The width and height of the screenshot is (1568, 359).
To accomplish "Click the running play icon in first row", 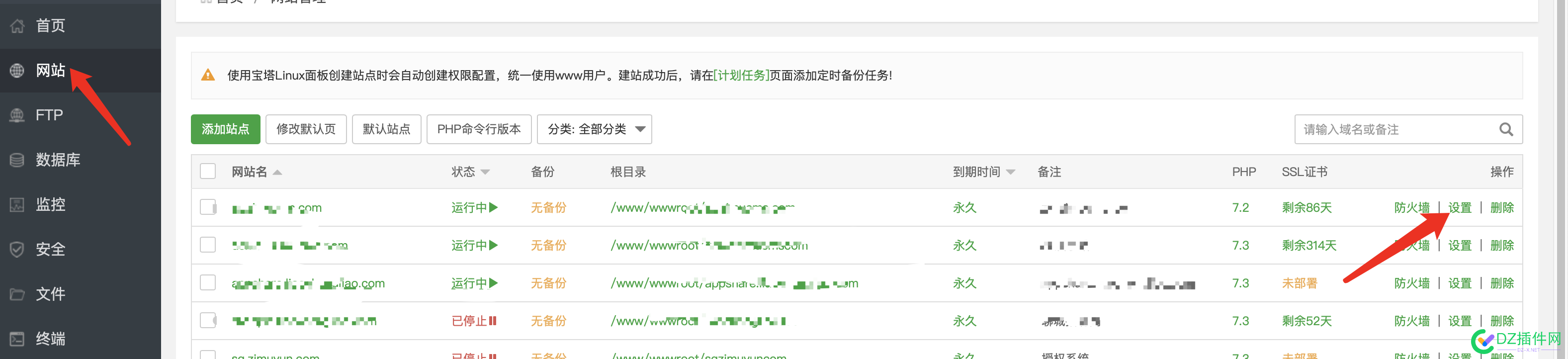I will click(x=494, y=207).
